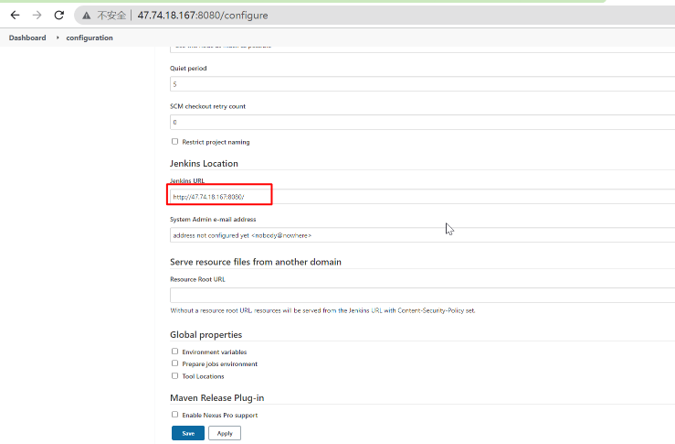The height and width of the screenshot is (444, 675).
Task: Select the System Admin e-mail address field
Action: point(420,235)
